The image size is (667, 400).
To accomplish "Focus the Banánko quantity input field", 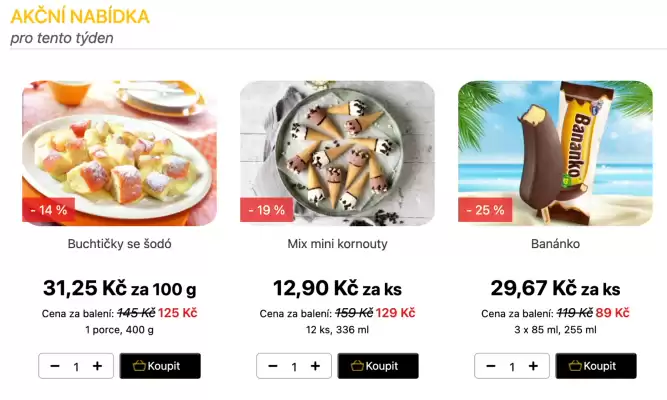I will (x=512, y=367).
